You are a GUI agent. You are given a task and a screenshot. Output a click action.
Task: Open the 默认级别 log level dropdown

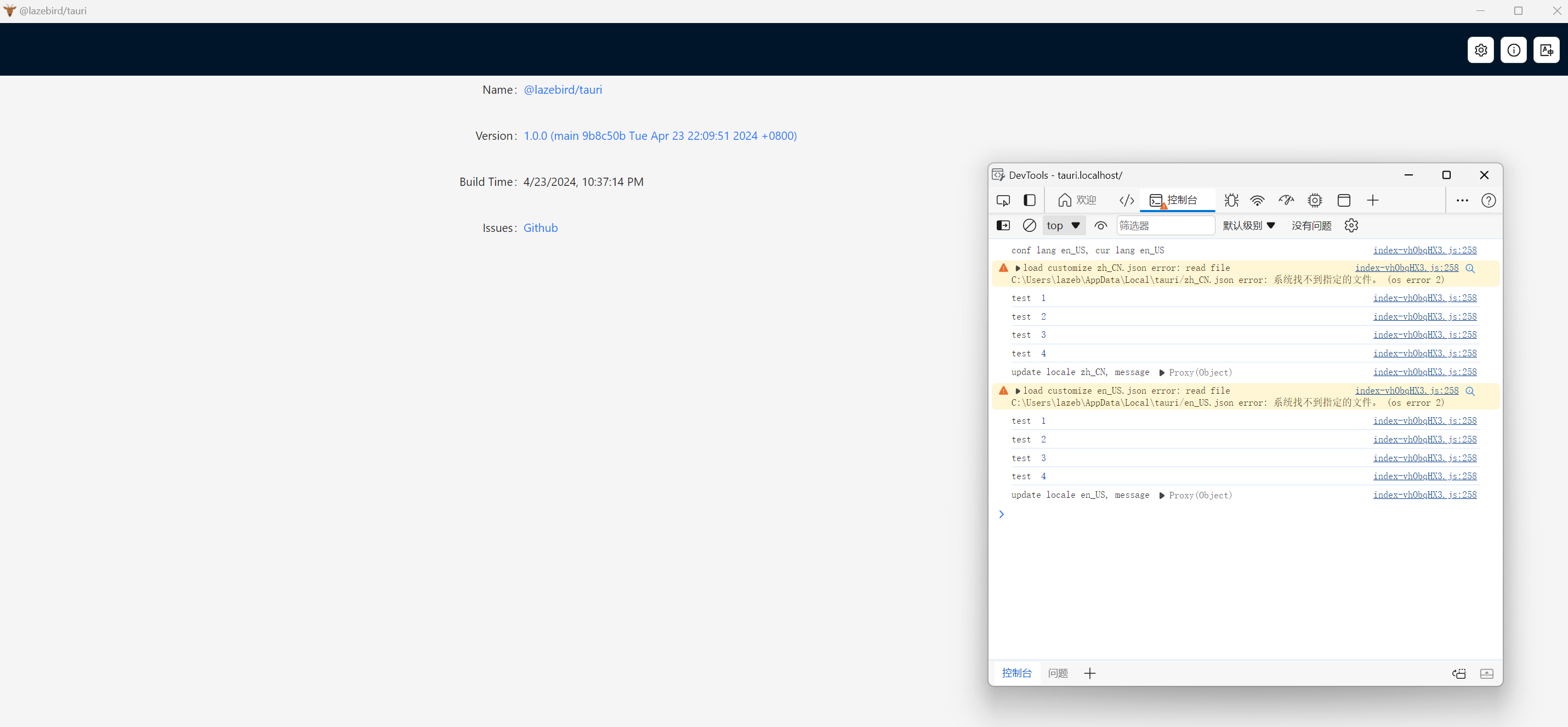[1248, 225]
